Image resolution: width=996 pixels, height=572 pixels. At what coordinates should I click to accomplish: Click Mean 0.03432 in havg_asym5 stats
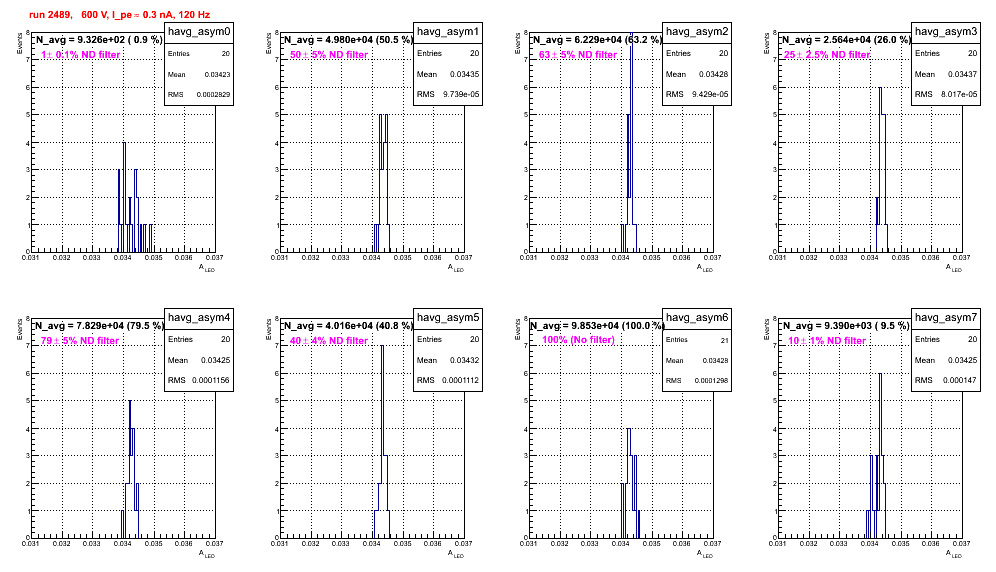coord(448,360)
